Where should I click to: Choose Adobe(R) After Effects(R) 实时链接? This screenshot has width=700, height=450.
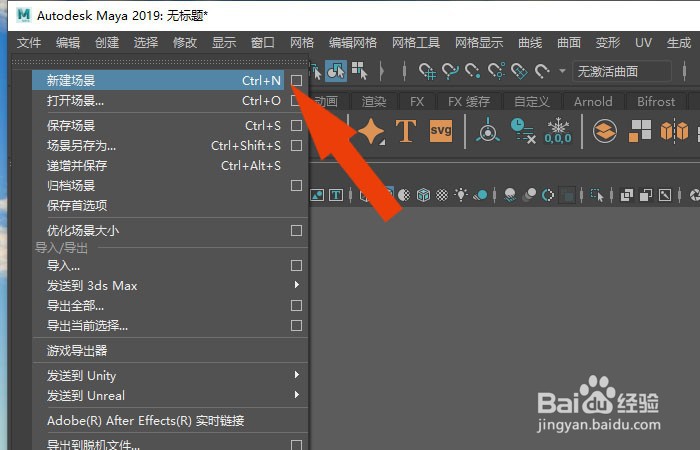[x=170, y=421]
